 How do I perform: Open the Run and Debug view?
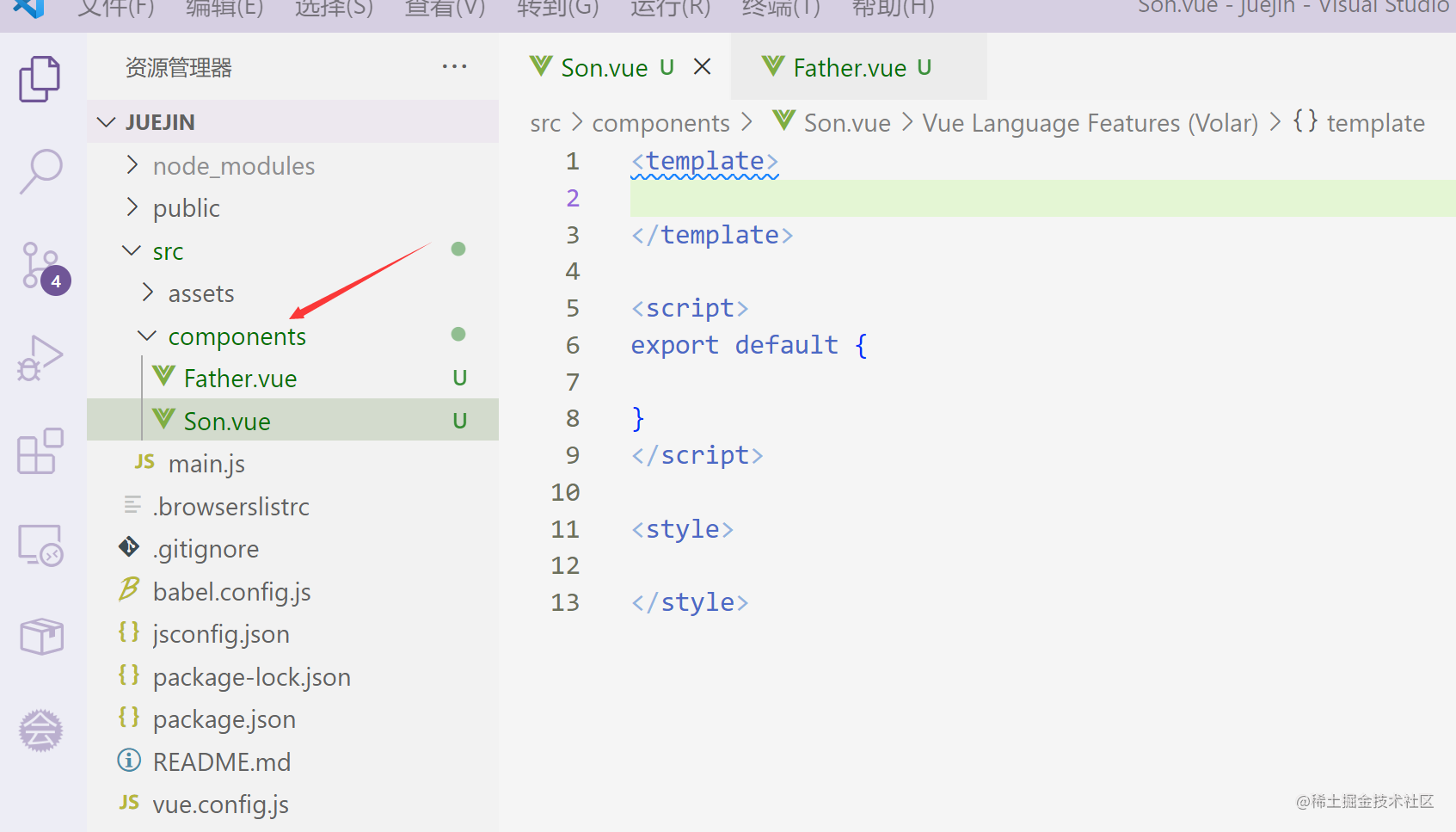point(40,358)
